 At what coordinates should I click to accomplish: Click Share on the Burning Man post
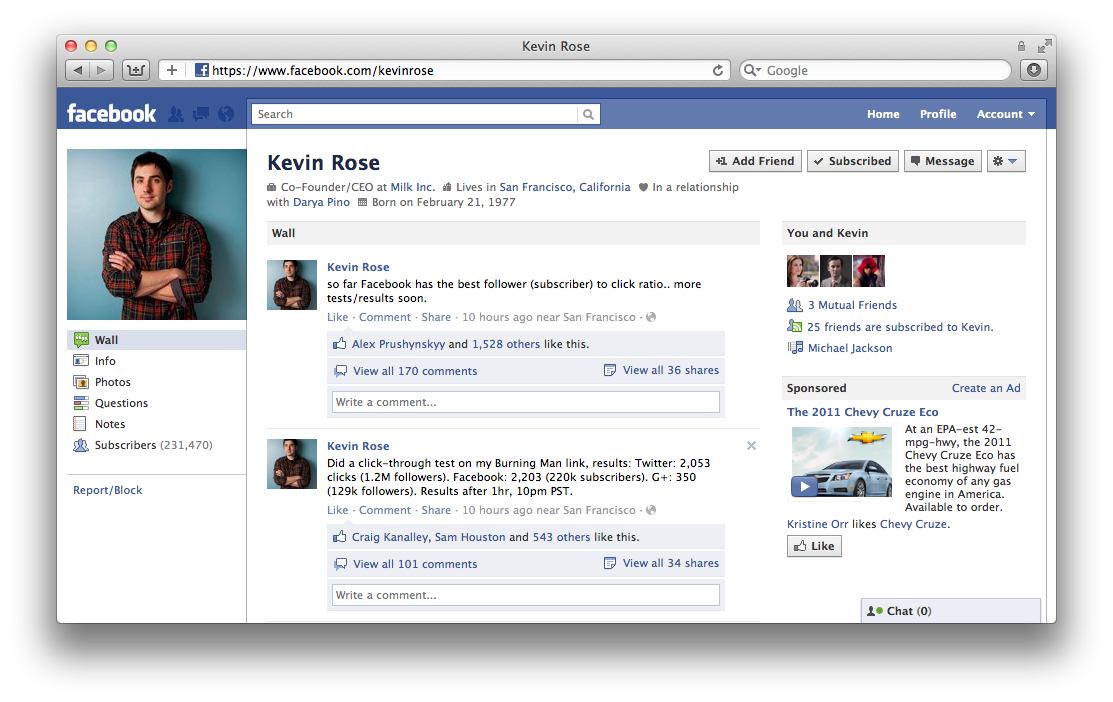tap(436, 510)
